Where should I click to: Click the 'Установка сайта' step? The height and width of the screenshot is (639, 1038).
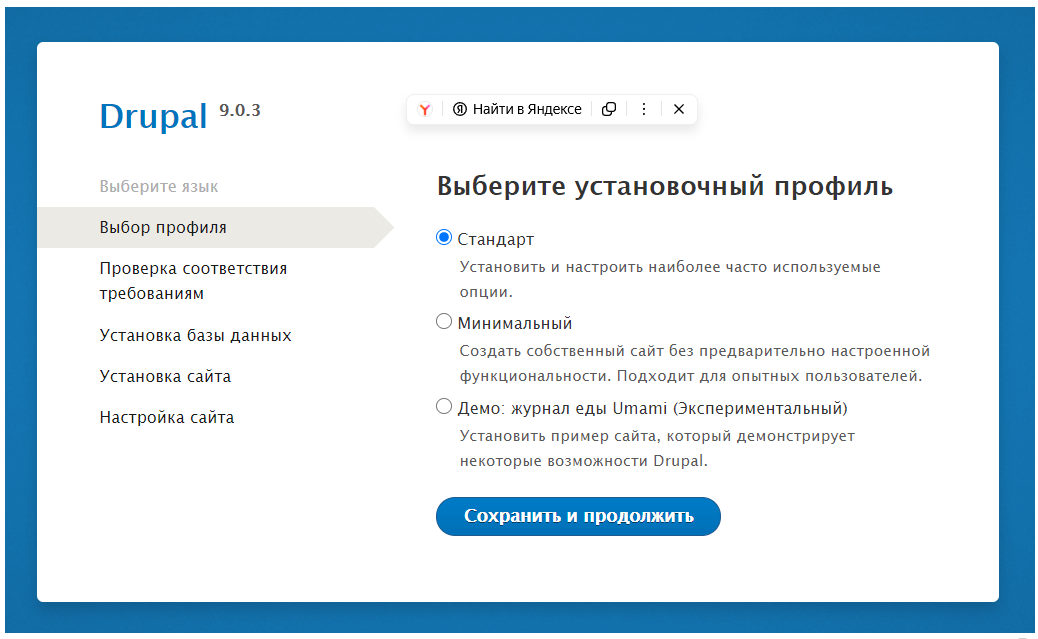[x=165, y=376]
